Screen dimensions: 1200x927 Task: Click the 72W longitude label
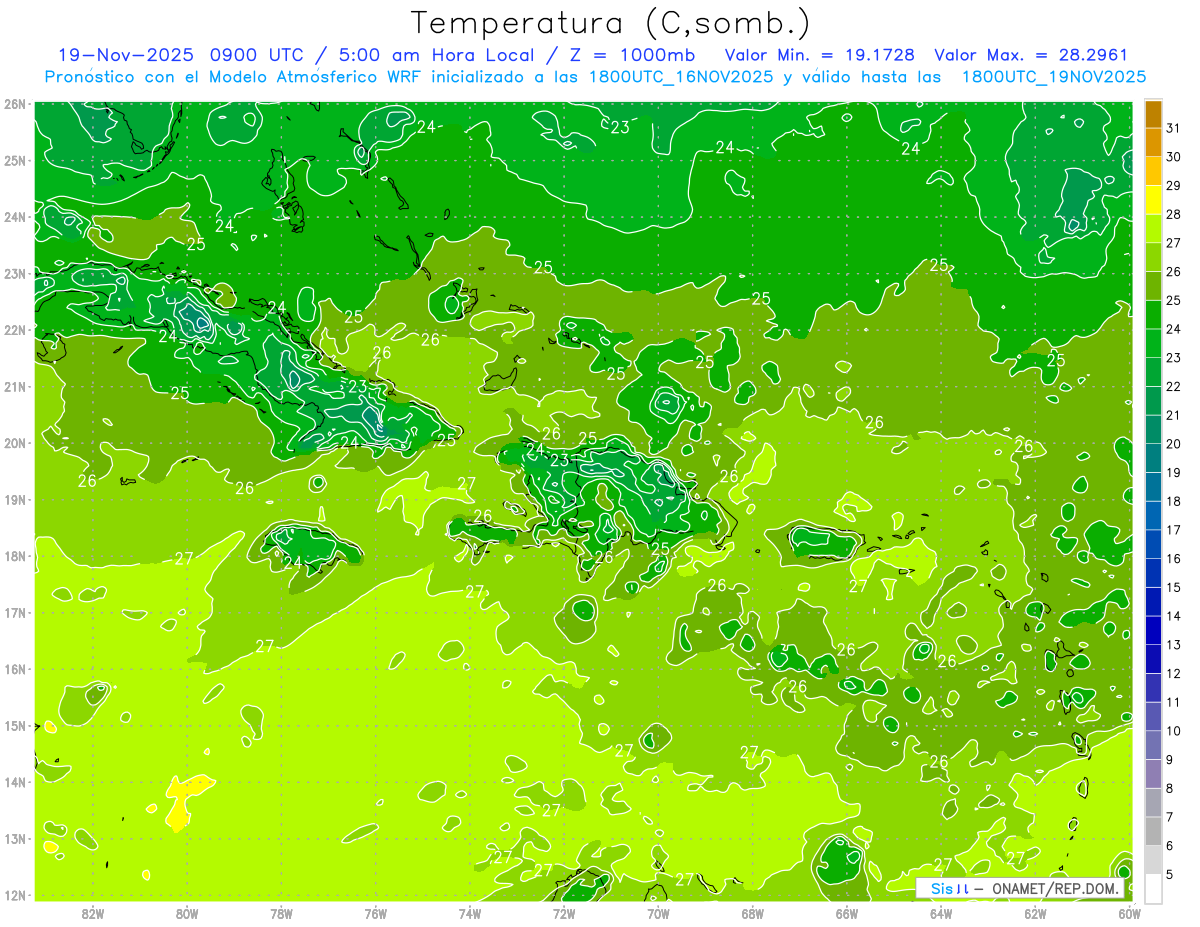click(564, 912)
